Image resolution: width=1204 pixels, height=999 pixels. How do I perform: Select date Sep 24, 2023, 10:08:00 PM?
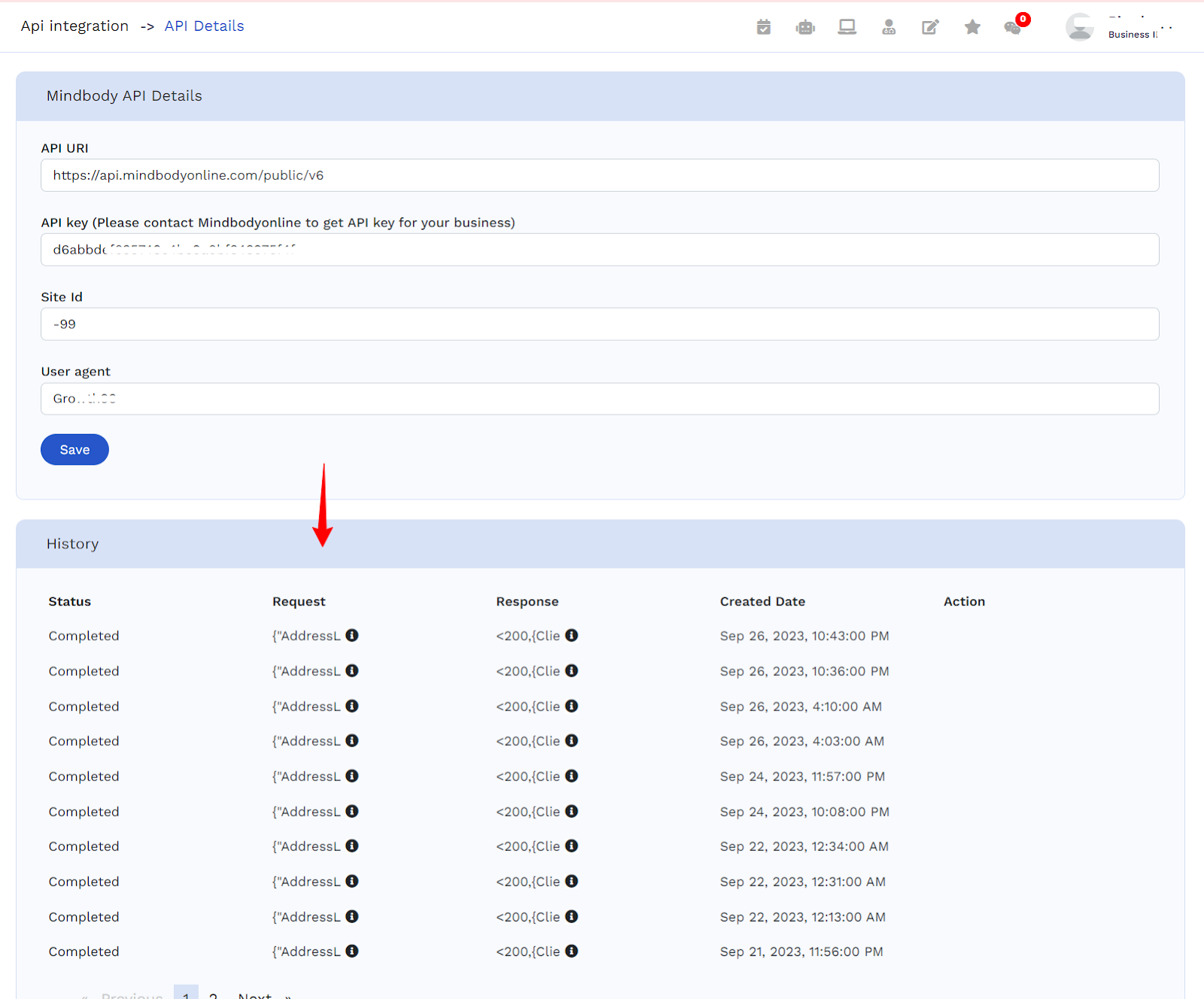pyautogui.click(x=804, y=812)
